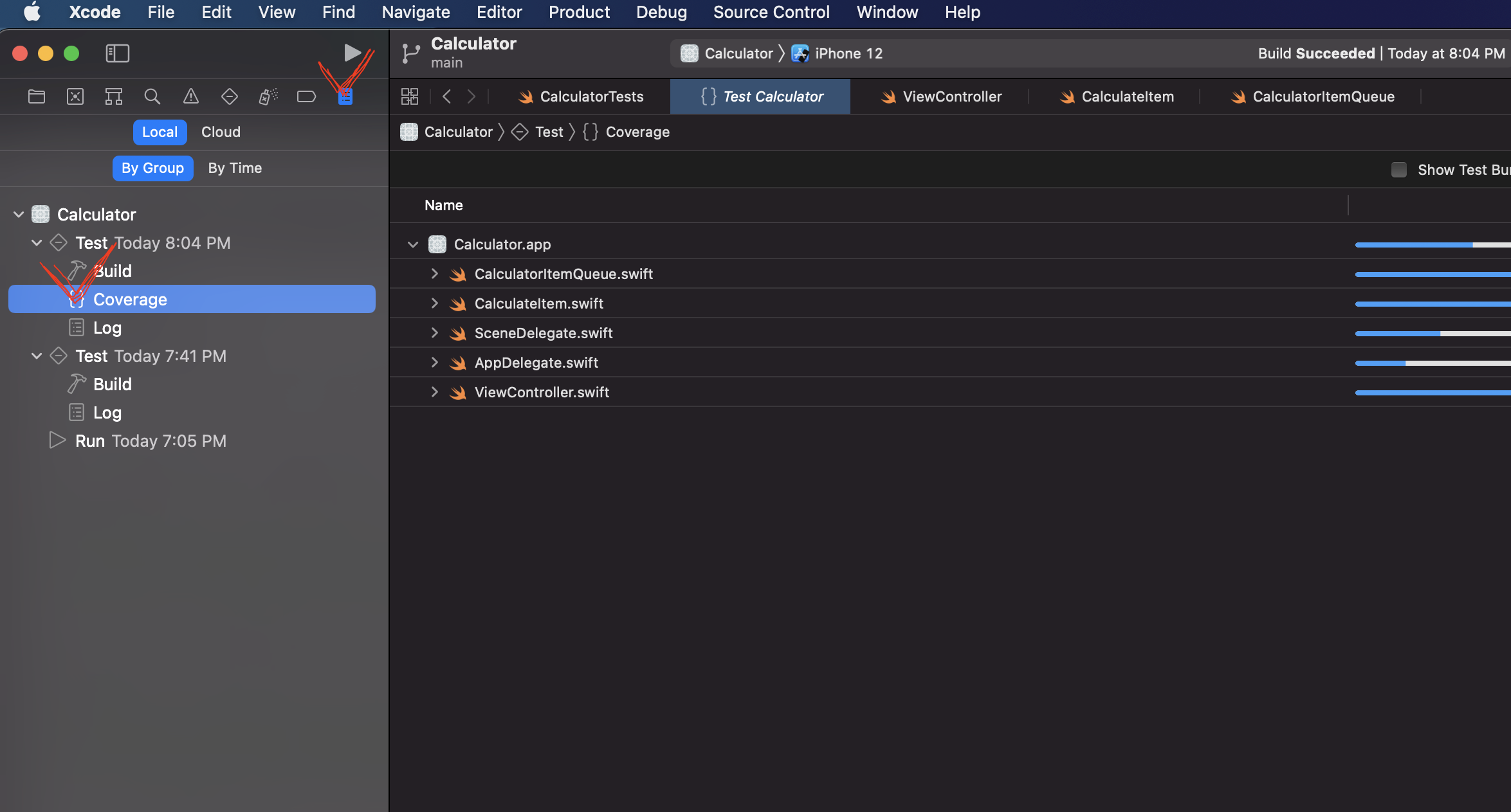Expand CalculatorItemQueue.swift coverage row

pyautogui.click(x=434, y=274)
